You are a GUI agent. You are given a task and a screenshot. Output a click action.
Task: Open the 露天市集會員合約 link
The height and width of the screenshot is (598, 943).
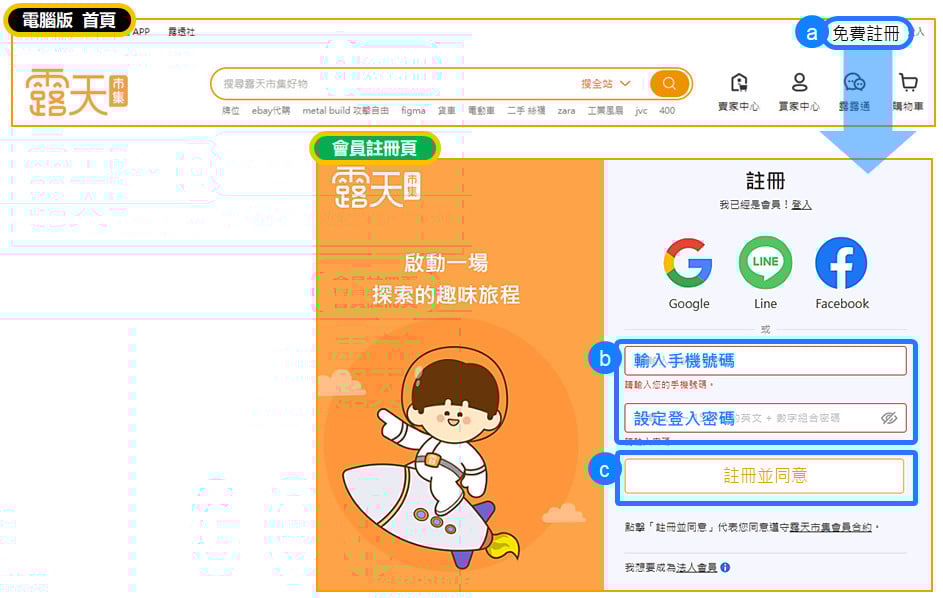click(831, 527)
